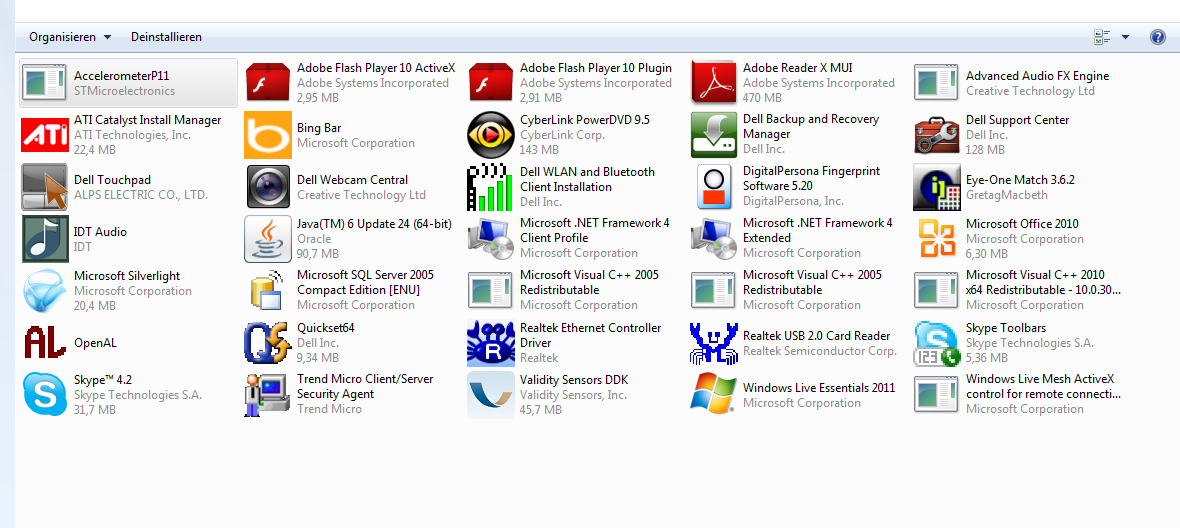Select the OpenAL icon

point(44,342)
